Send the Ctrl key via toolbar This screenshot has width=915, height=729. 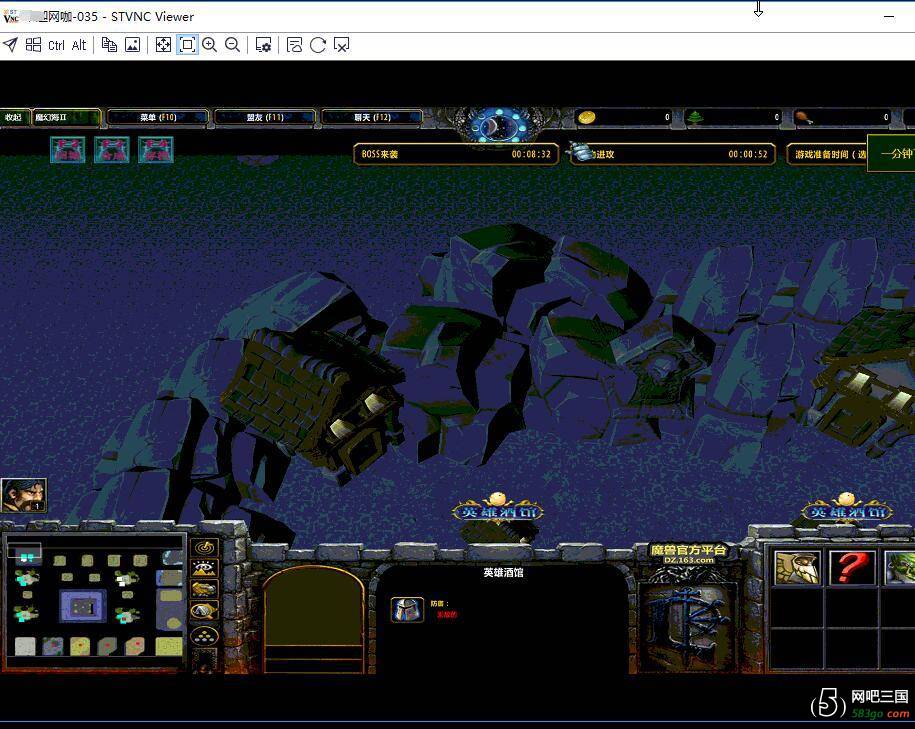click(x=57, y=45)
